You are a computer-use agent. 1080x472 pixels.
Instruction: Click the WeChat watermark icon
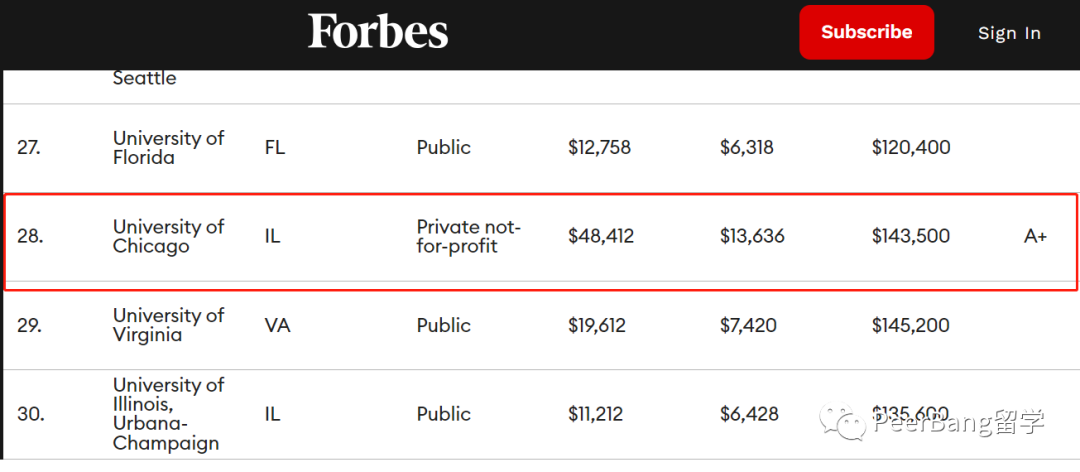pos(842,422)
